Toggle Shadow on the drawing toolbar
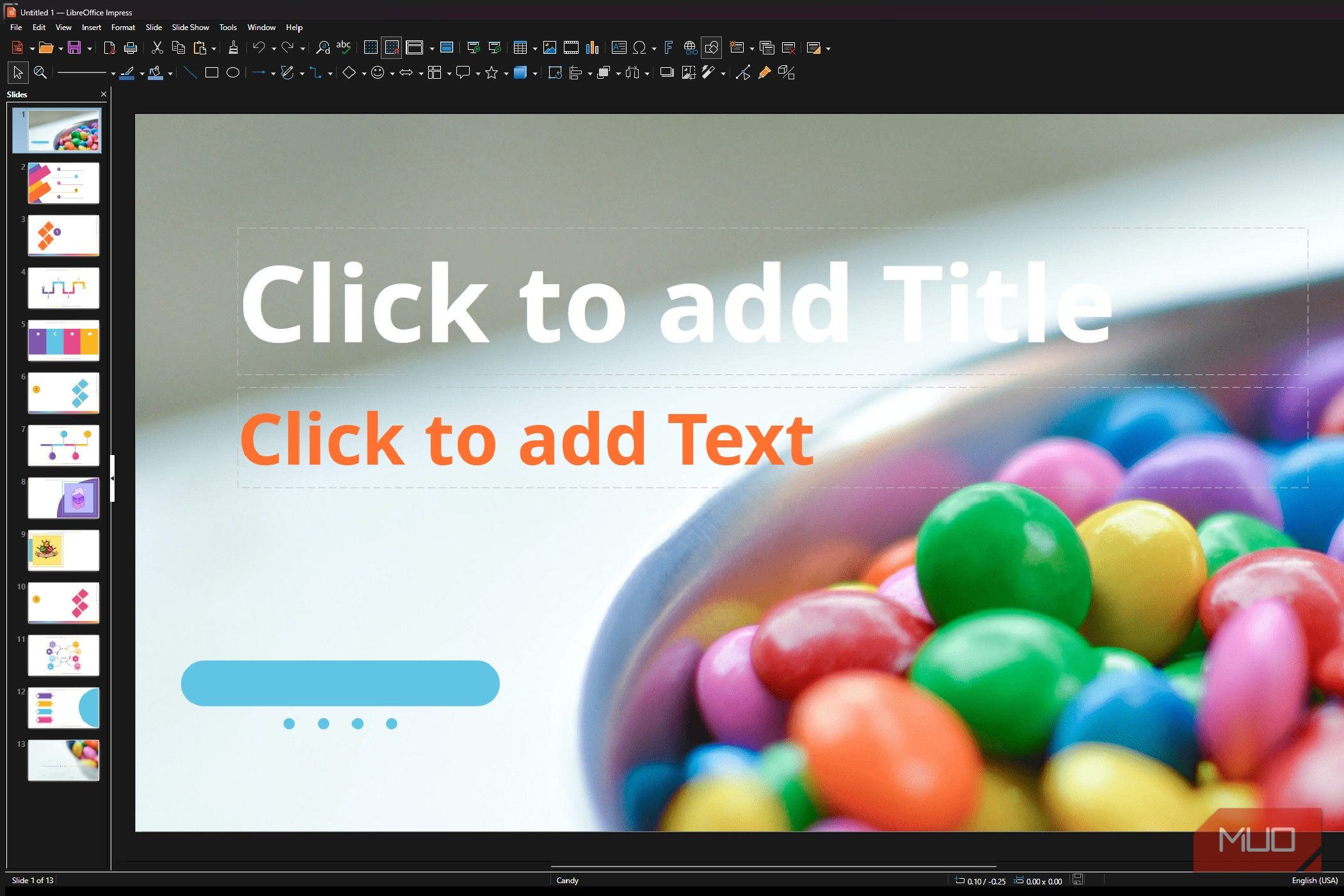 coord(667,73)
